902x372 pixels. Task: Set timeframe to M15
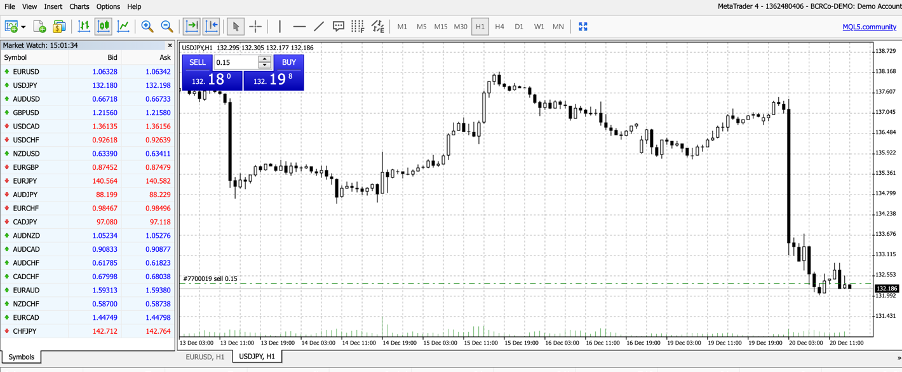[x=441, y=26]
